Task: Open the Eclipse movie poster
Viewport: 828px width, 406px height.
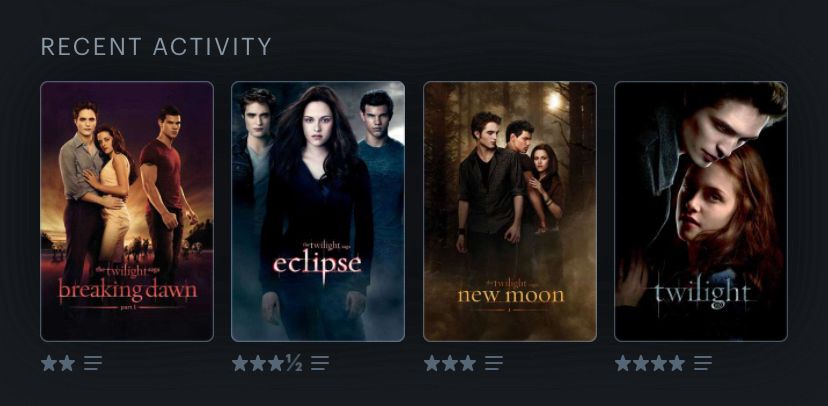Action: point(318,211)
